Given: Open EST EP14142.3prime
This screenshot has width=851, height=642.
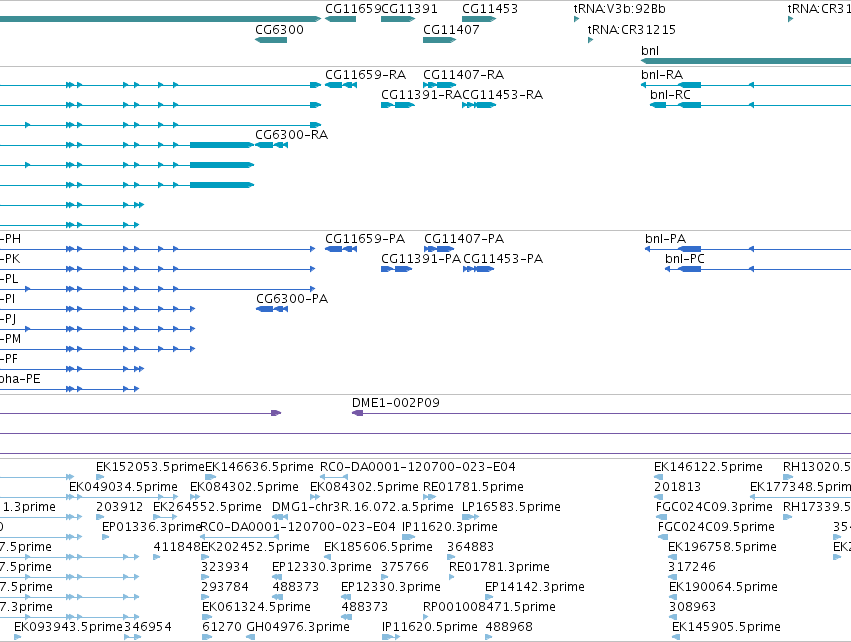Looking at the screenshot, I should coord(535,587).
